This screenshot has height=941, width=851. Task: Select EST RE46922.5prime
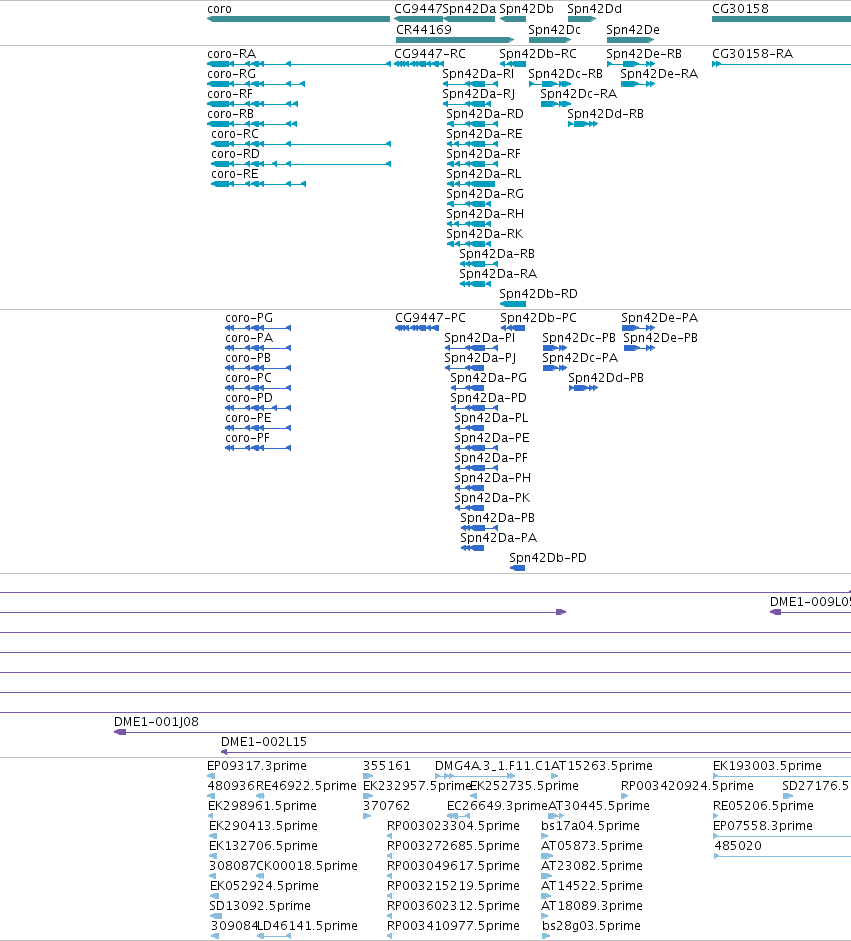307,786
